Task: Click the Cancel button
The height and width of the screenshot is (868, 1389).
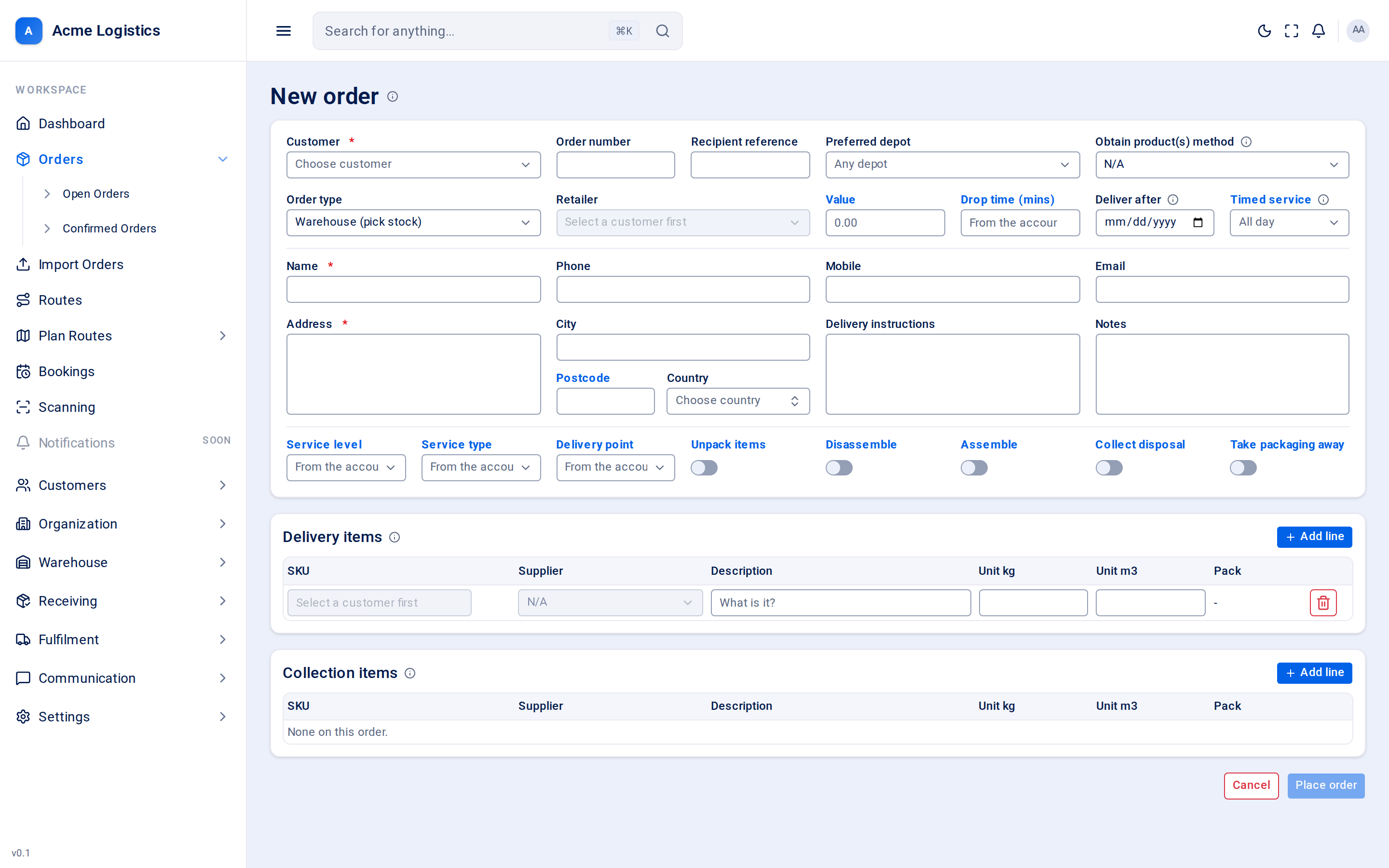Action: coord(1251,786)
